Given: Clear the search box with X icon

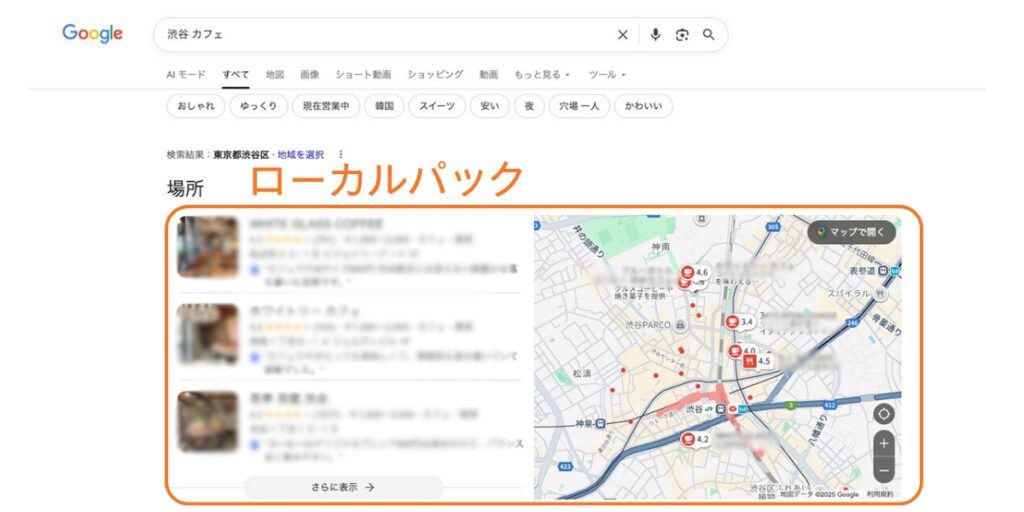Looking at the screenshot, I should point(622,35).
